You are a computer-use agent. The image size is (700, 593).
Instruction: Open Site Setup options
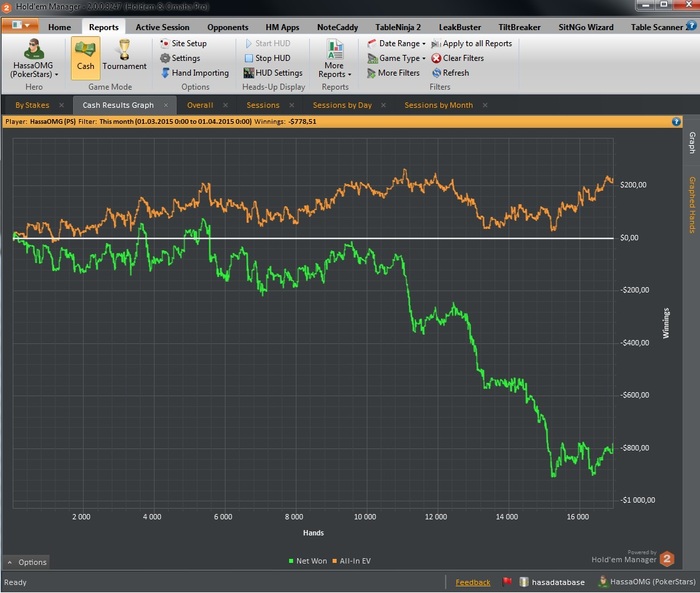tap(183, 43)
